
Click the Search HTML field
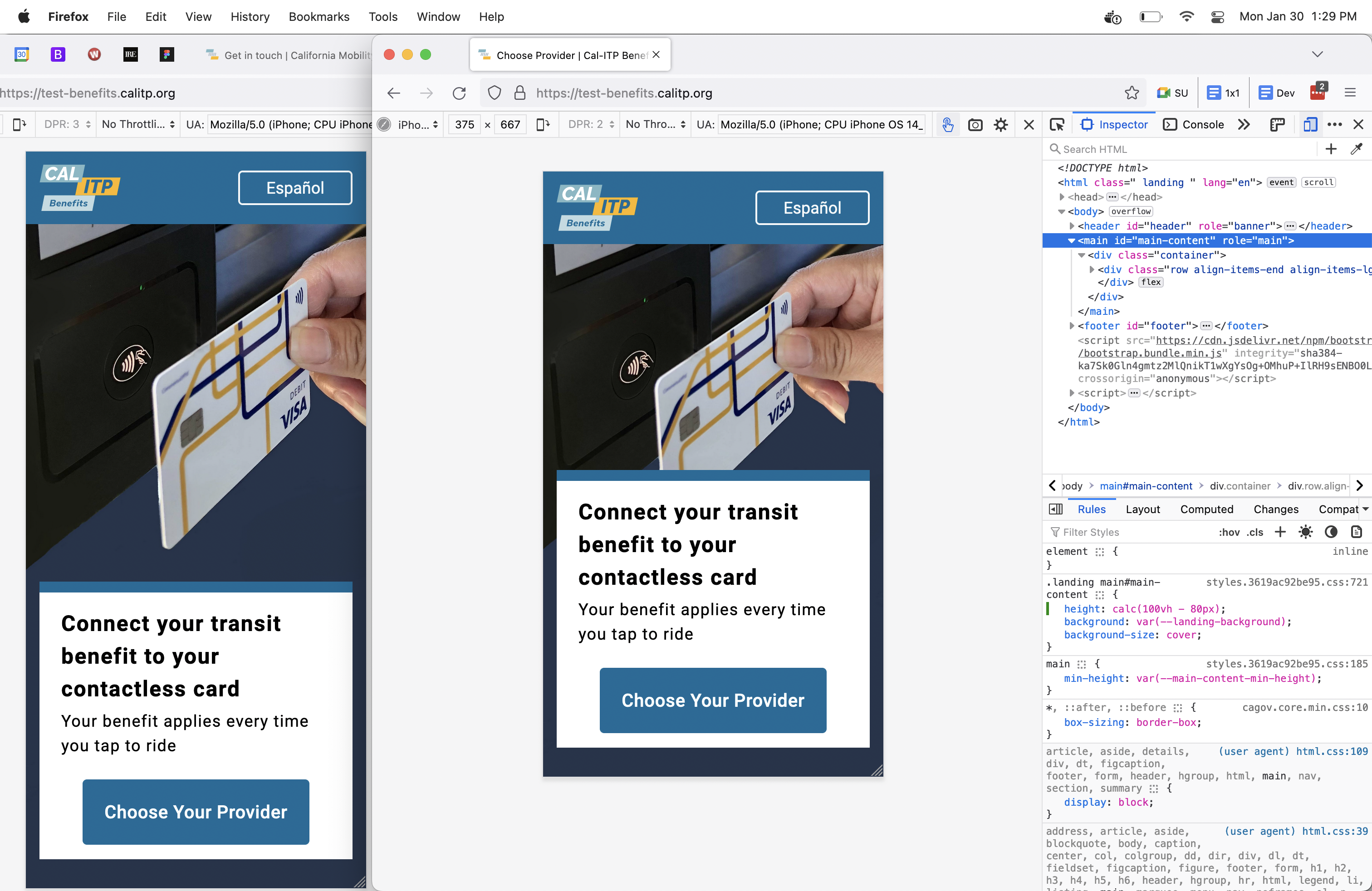[x=1182, y=149]
